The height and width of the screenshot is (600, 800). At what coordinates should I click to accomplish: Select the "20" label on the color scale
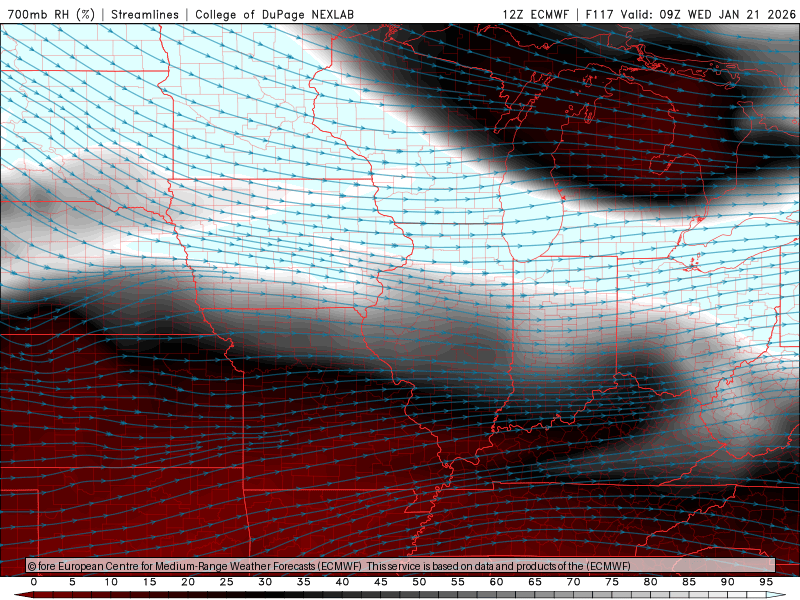click(188, 582)
